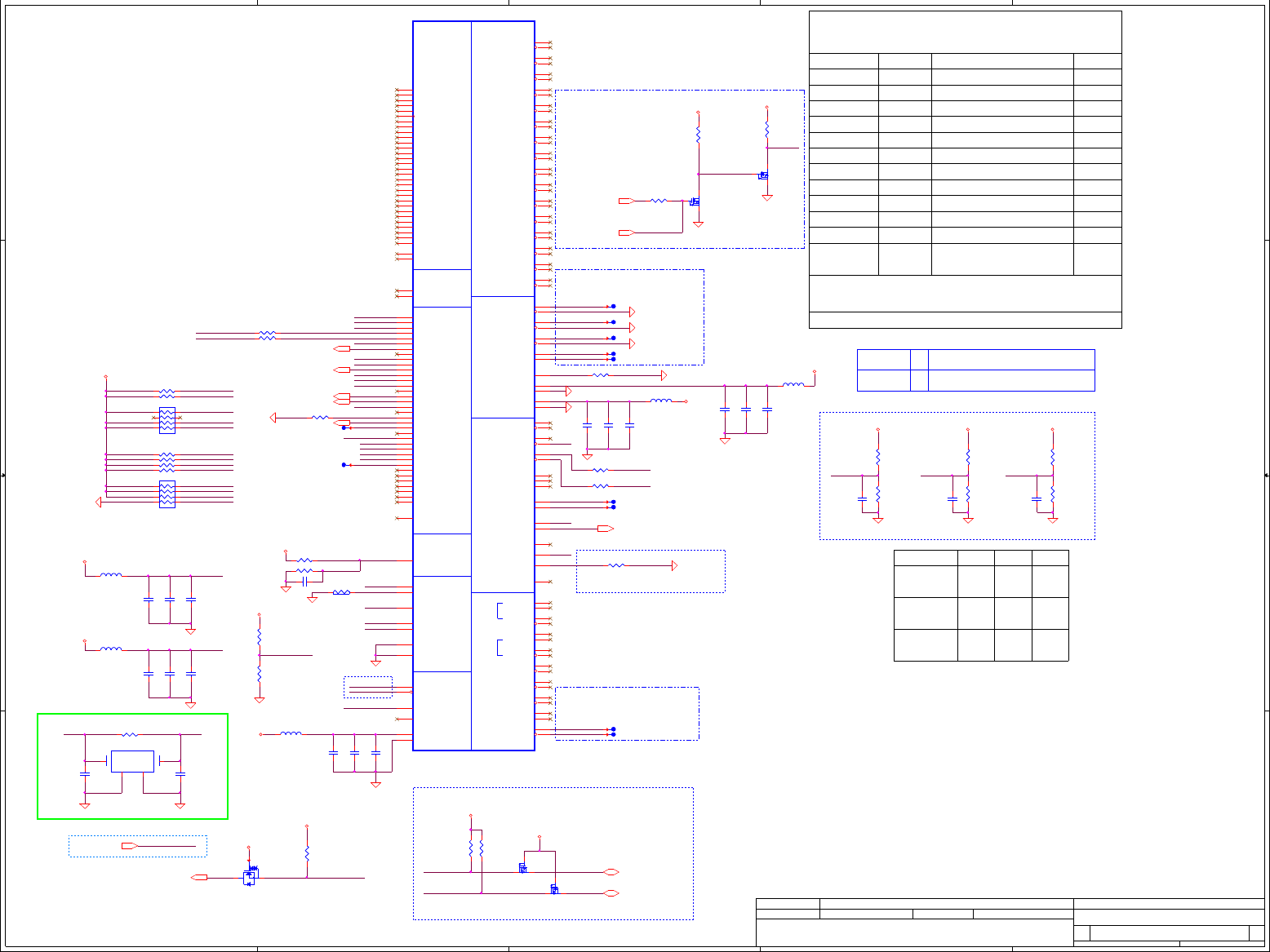This screenshot has width=1270, height=952.
Task: Click the off-page port in the light-blue dotted box
Action: click(x=128, y=846)
